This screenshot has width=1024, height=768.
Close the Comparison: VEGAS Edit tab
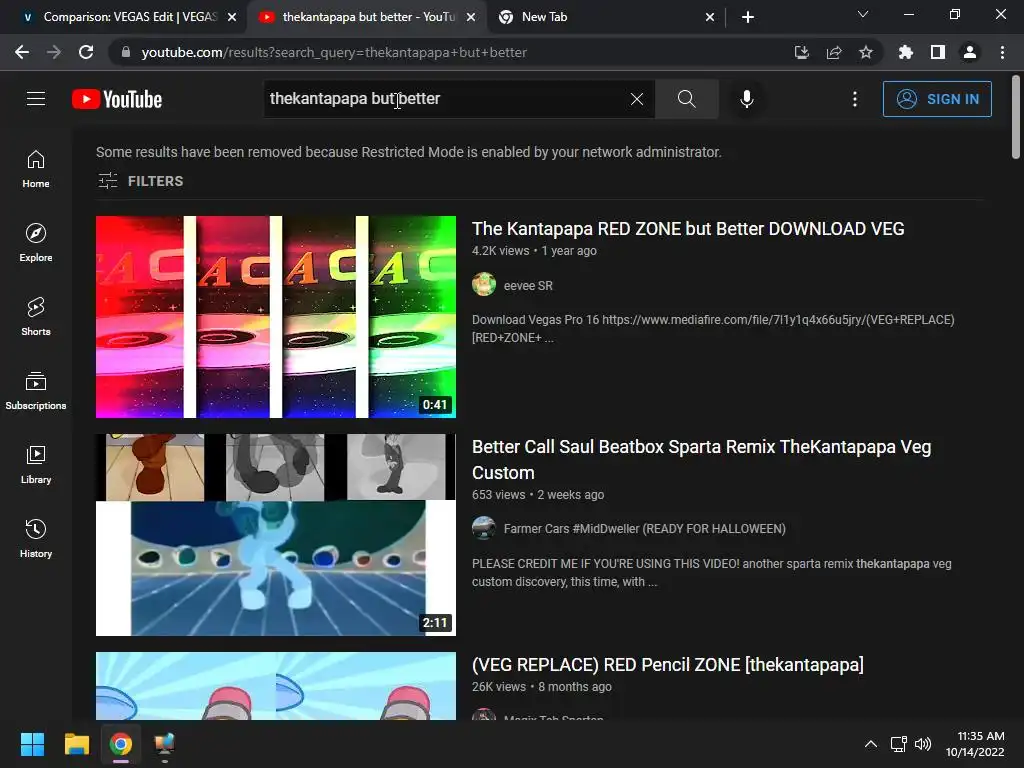232,17
